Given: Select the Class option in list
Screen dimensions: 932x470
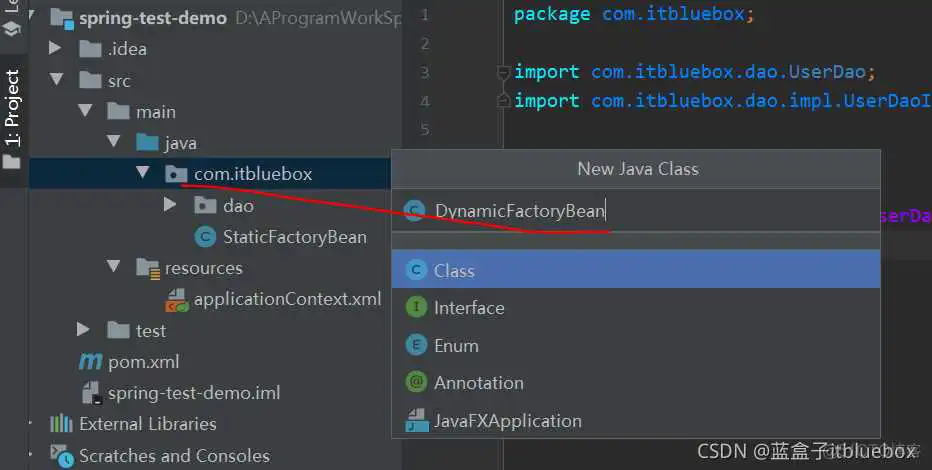Looking at the screenshot, I should [453, 271].
